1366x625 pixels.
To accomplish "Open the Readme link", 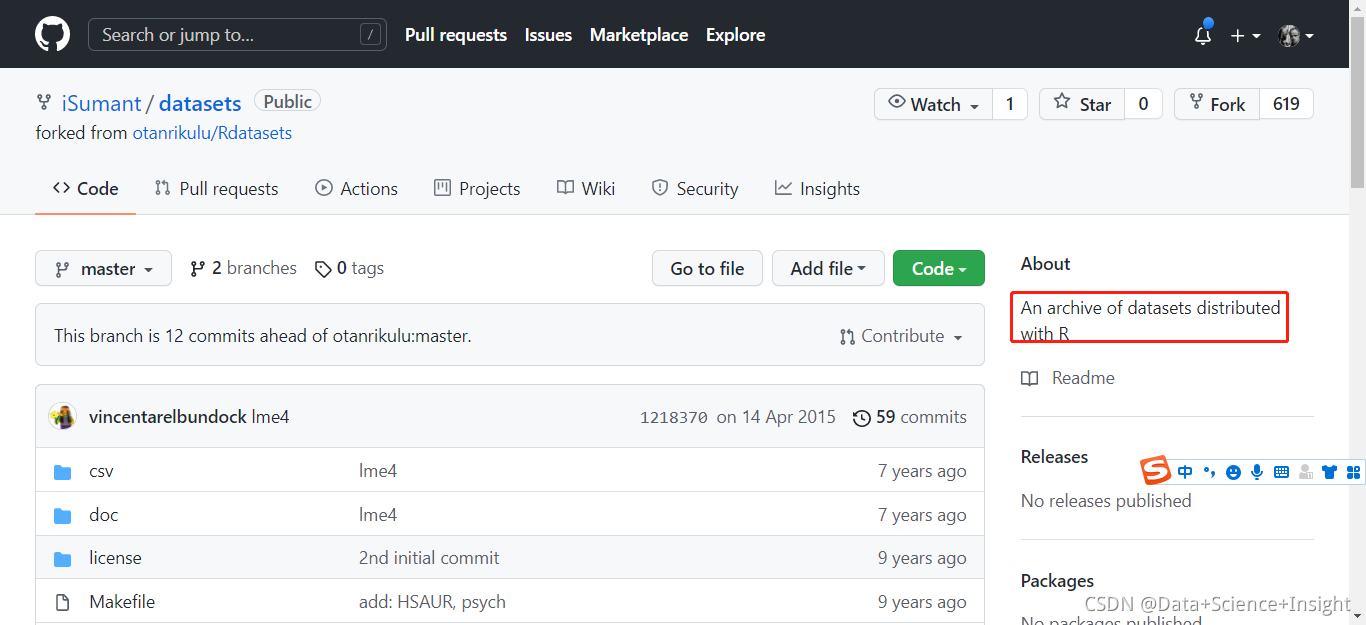I will click(x=1068, y=378).
